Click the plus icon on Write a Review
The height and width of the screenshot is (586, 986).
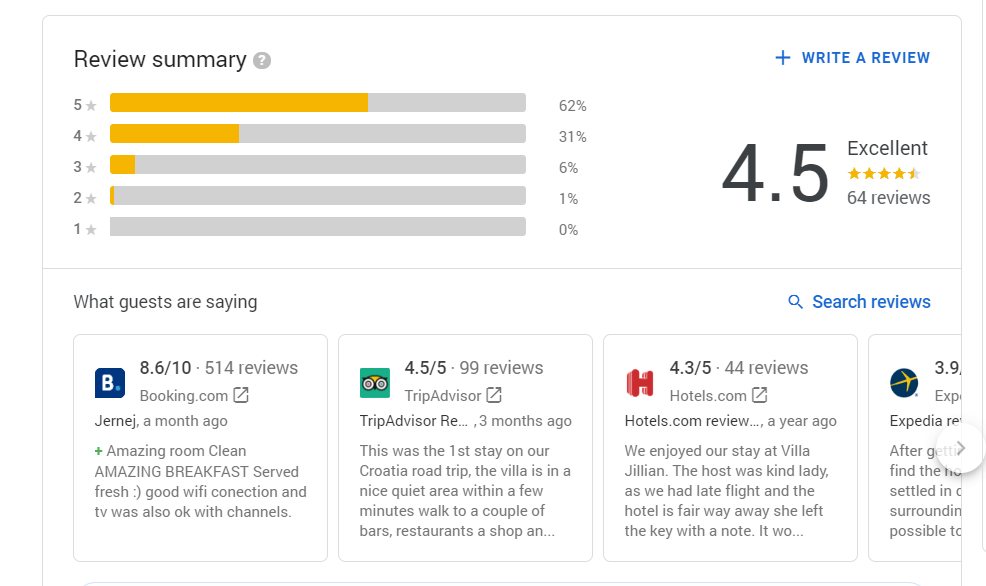[x=781, y=57]
